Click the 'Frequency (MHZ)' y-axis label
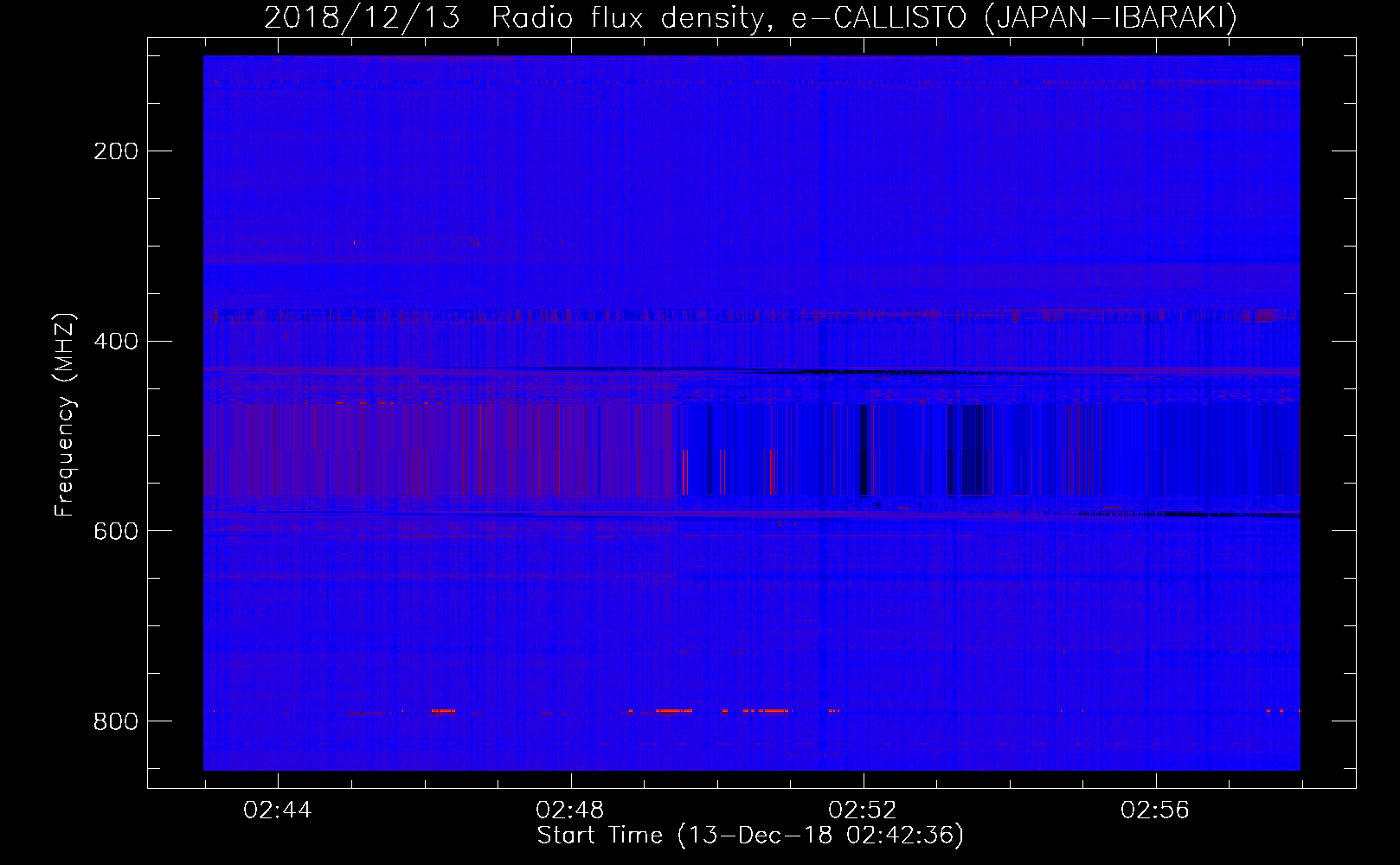The width and height of the screenshot is (1400, 865). pos(65,414)
